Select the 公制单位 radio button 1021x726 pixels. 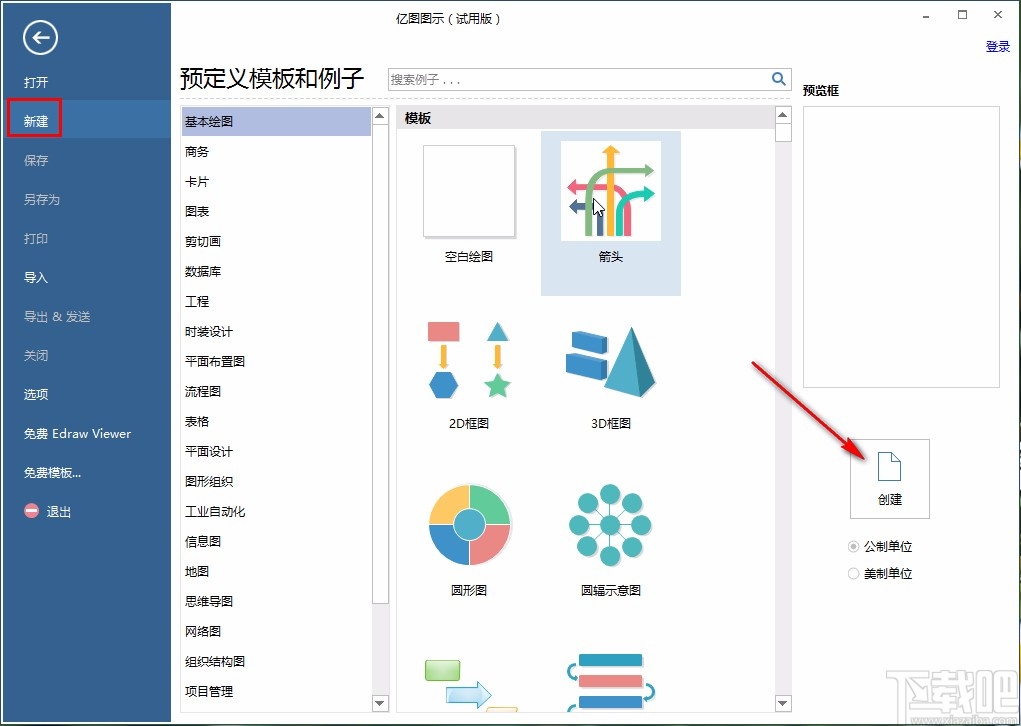coord(853,546)
